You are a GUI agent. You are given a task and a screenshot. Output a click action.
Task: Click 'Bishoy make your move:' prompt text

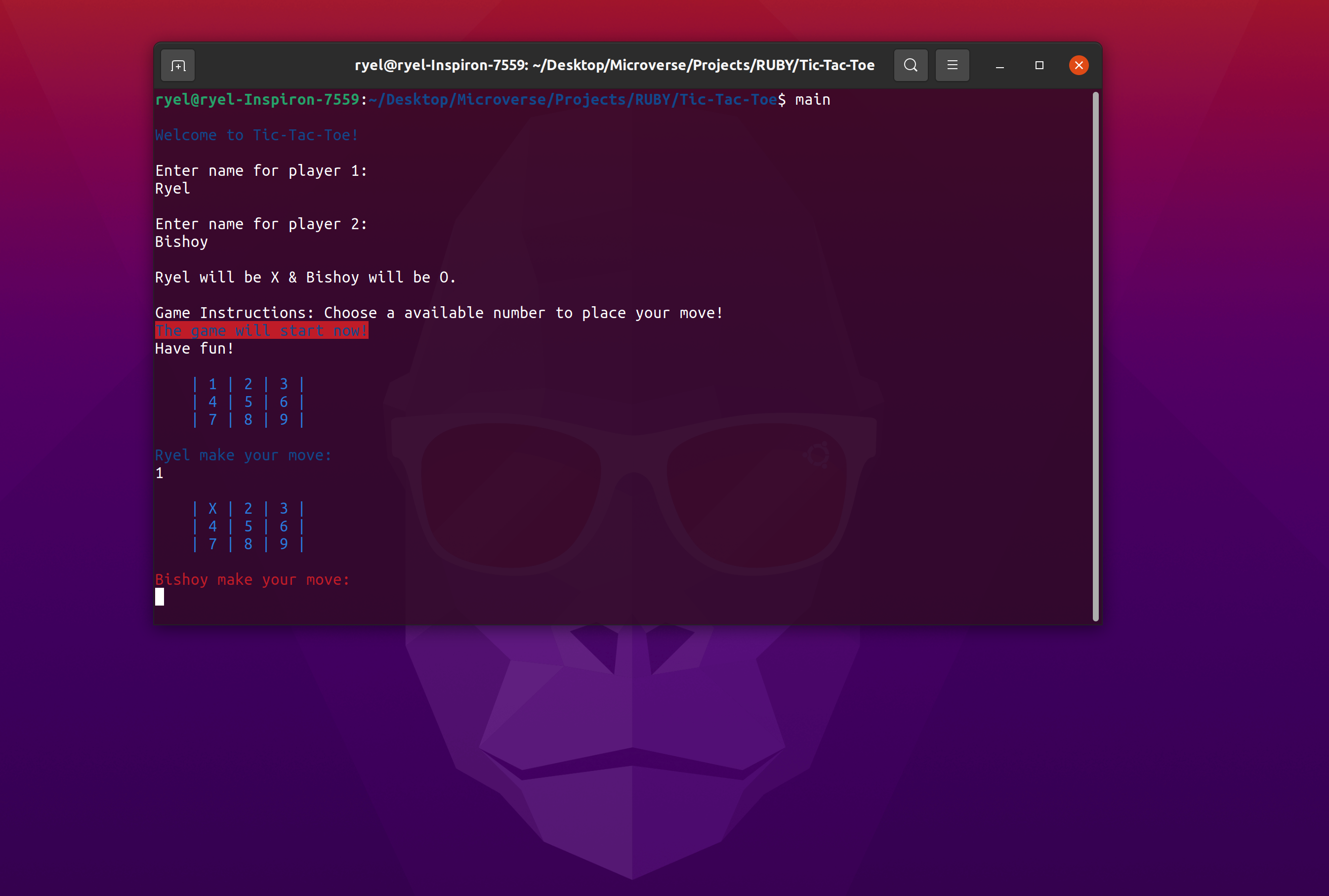point(251,579)
